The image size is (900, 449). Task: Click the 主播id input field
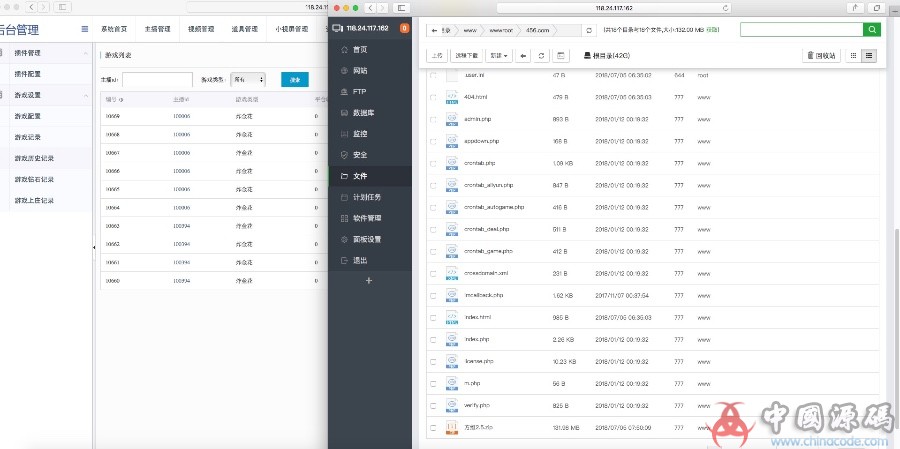coord(157,80)
